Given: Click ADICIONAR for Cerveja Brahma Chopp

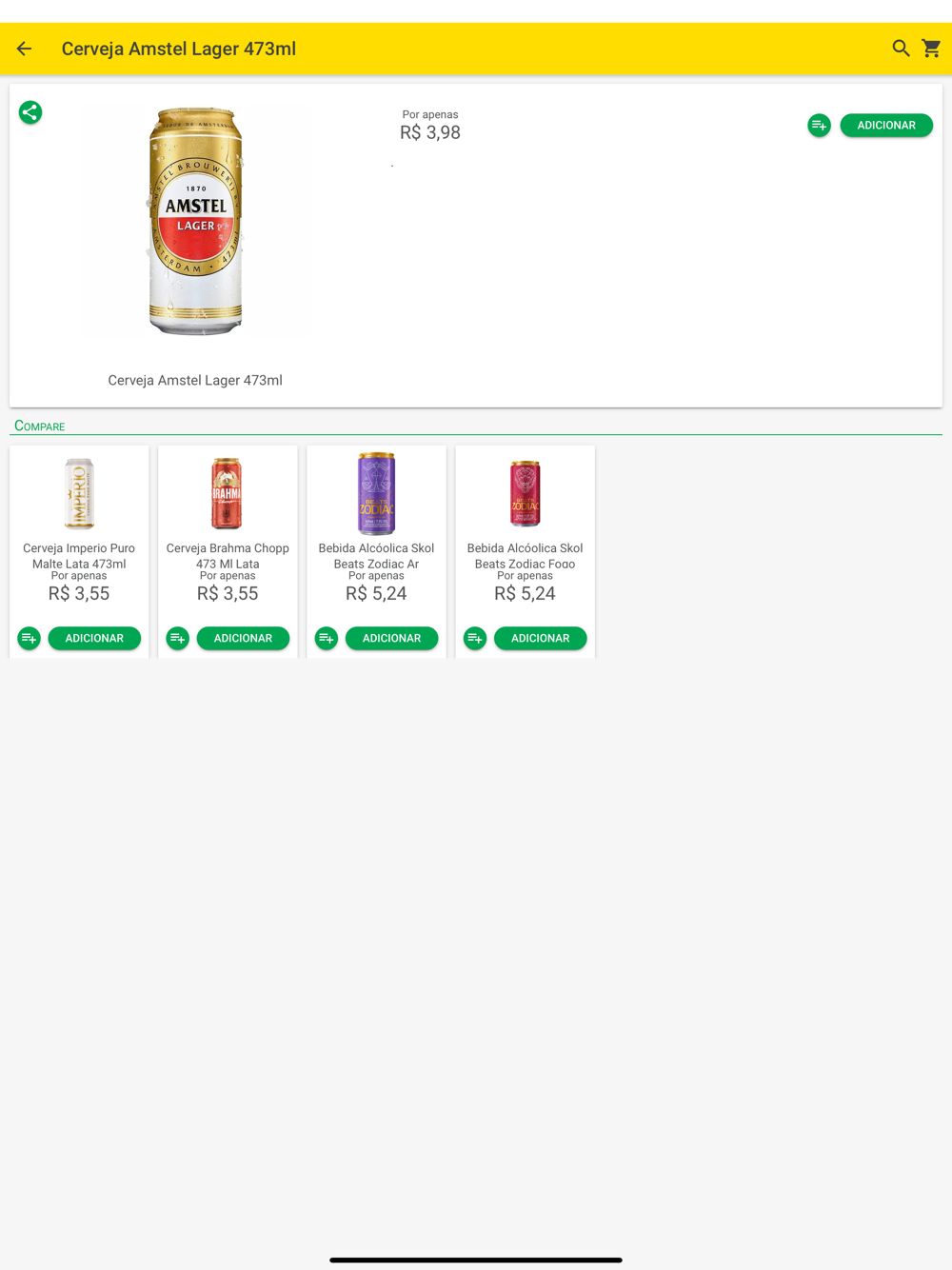Looking at the screenshot, I should click(x=243, y=638).
